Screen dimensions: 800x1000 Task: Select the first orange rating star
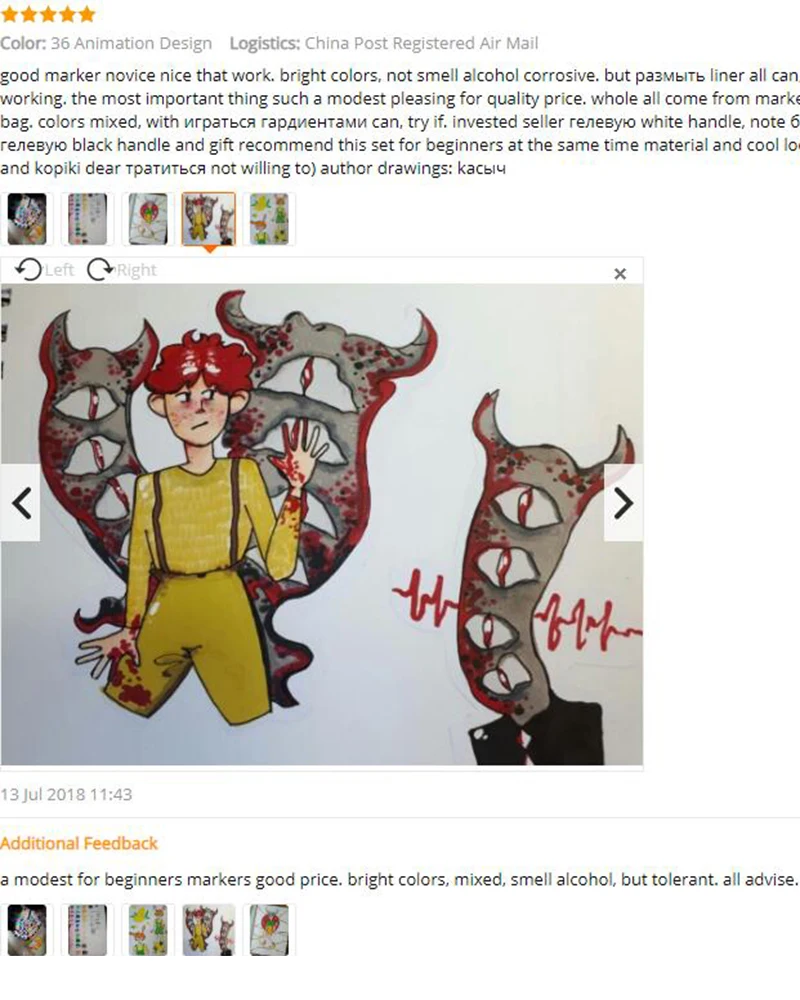(9, 14)
